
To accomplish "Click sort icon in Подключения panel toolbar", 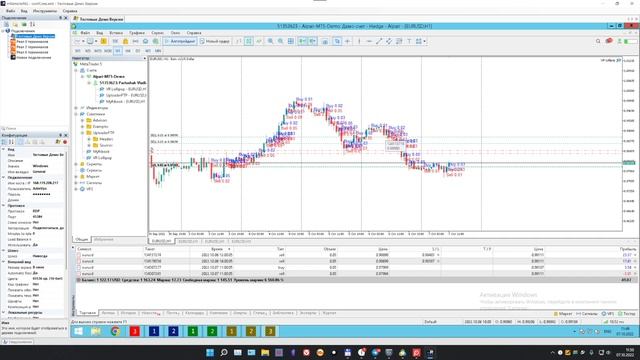I will click(x=33, y=24).
